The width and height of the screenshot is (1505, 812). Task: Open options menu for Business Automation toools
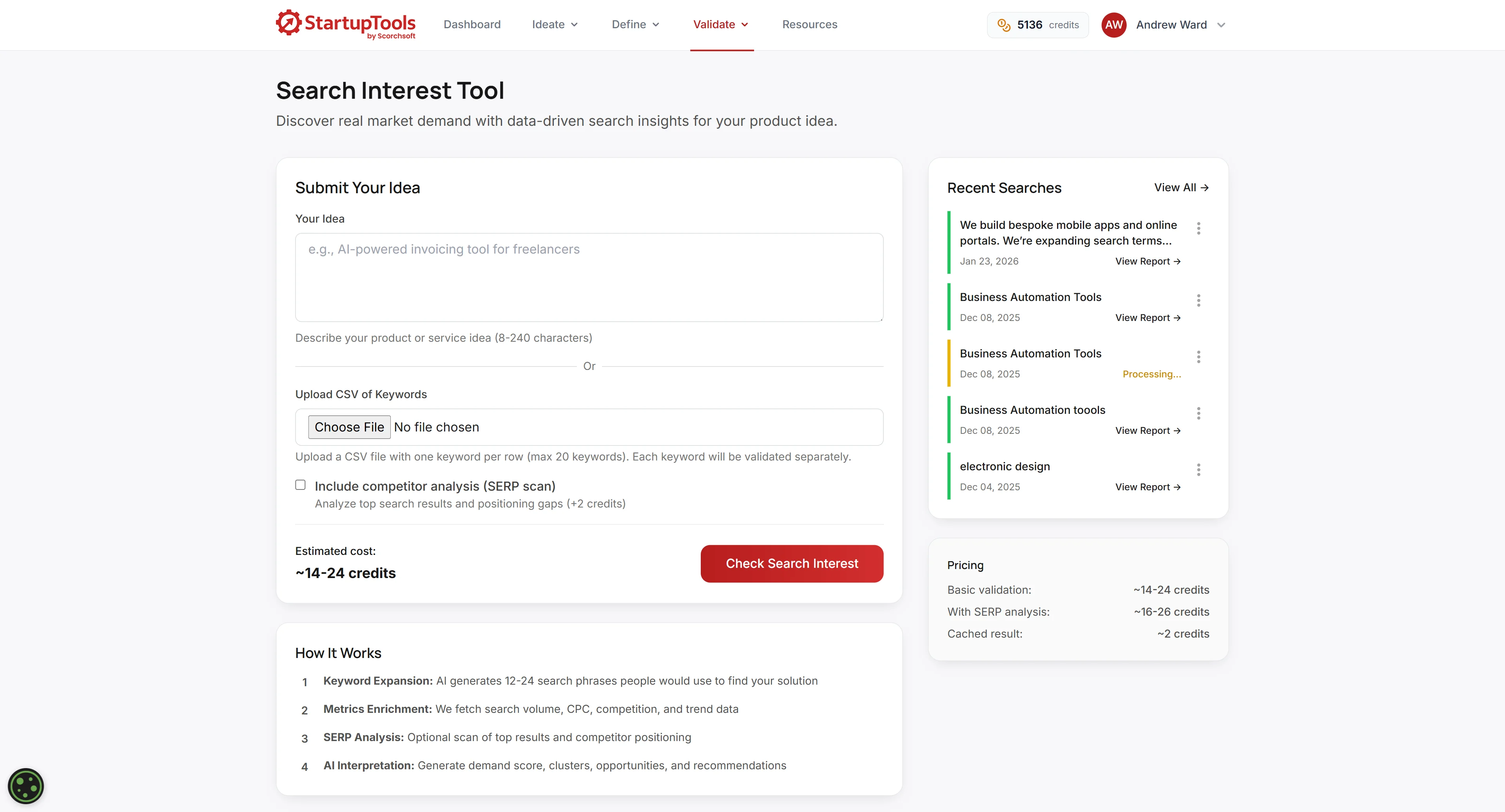[1198, 413]
